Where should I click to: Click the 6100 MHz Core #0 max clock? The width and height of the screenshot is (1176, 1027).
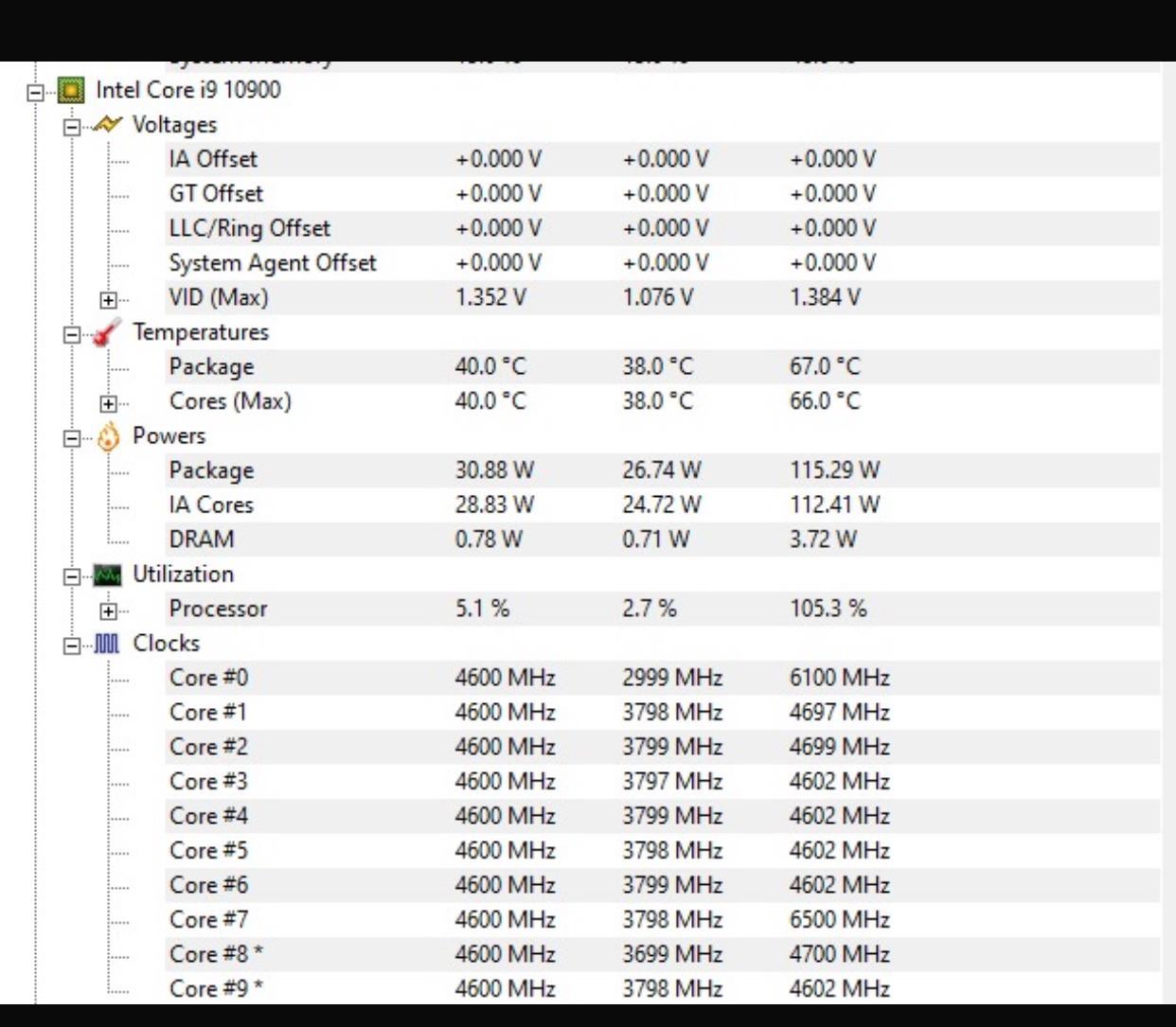tap(840, 678)
